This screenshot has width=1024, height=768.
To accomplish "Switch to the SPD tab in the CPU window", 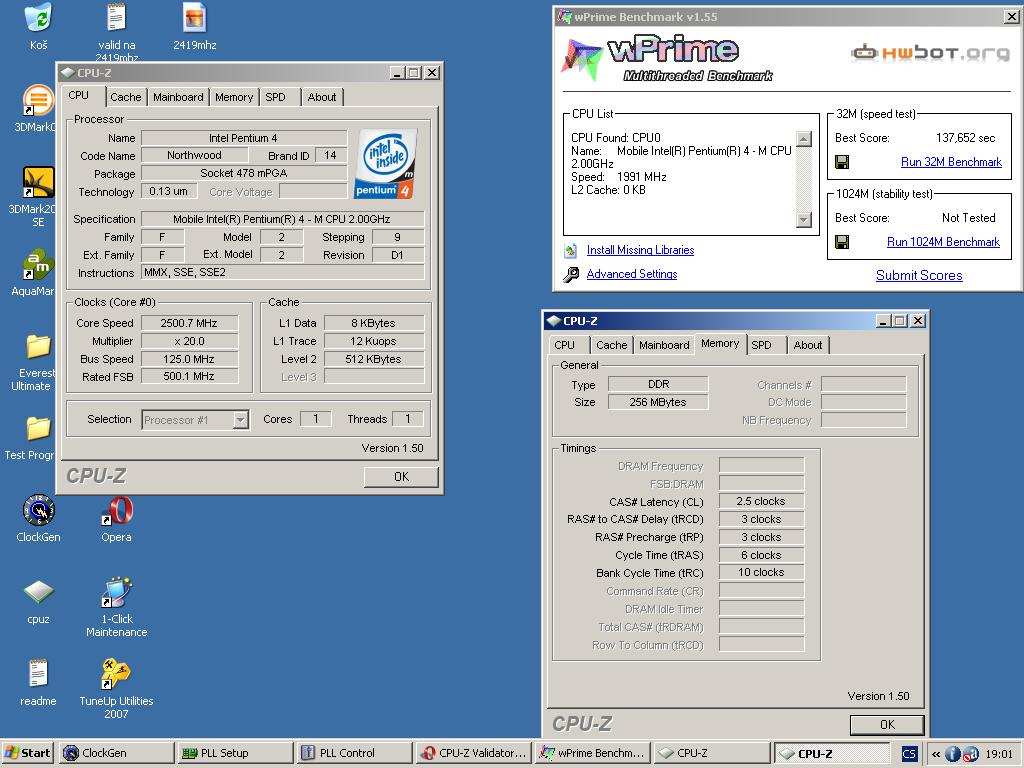I will click(276, 97).
